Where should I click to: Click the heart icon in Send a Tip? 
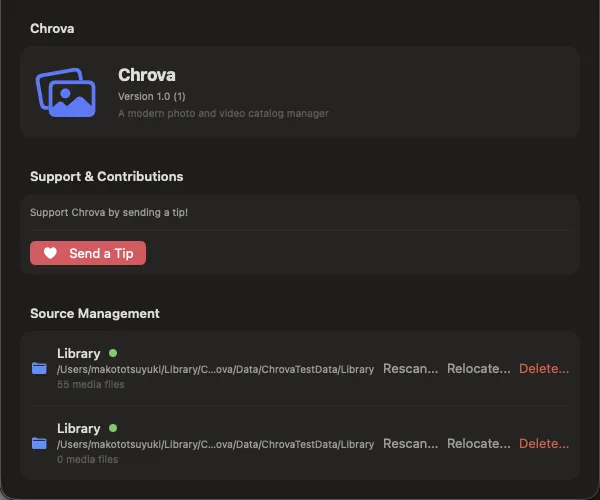(x=50, y=253)
